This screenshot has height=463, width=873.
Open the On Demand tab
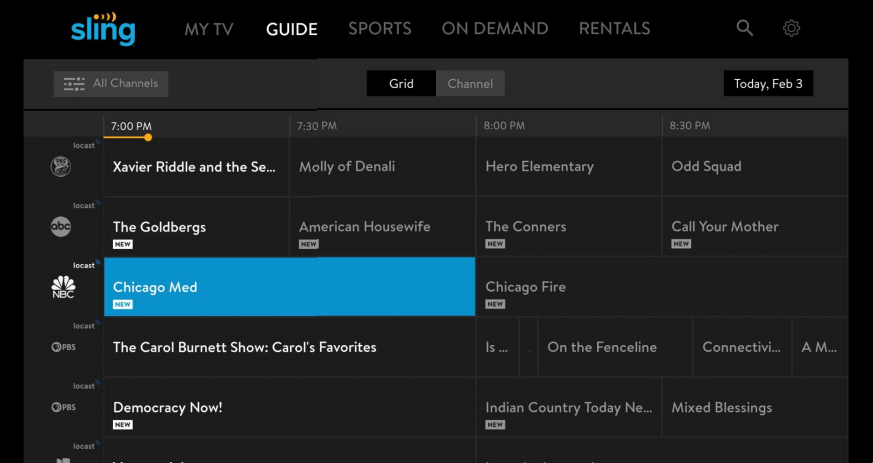(495, 29)
